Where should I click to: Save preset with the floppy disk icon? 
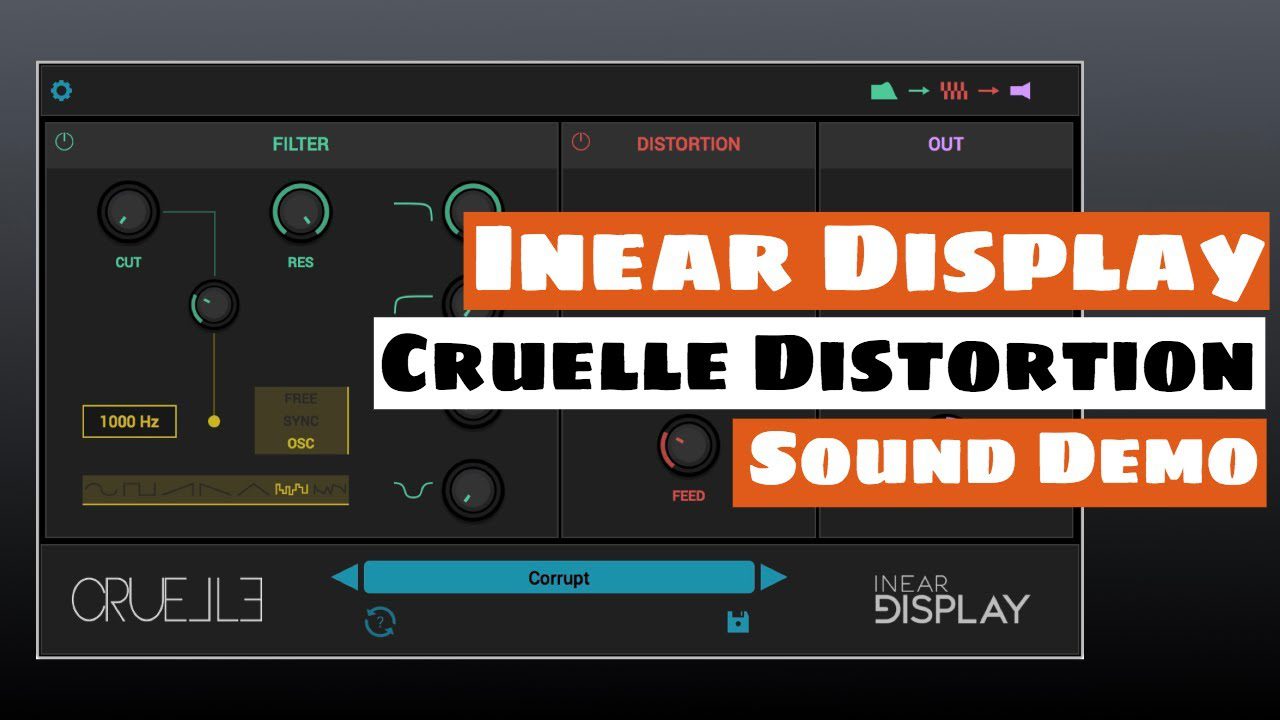738,622
